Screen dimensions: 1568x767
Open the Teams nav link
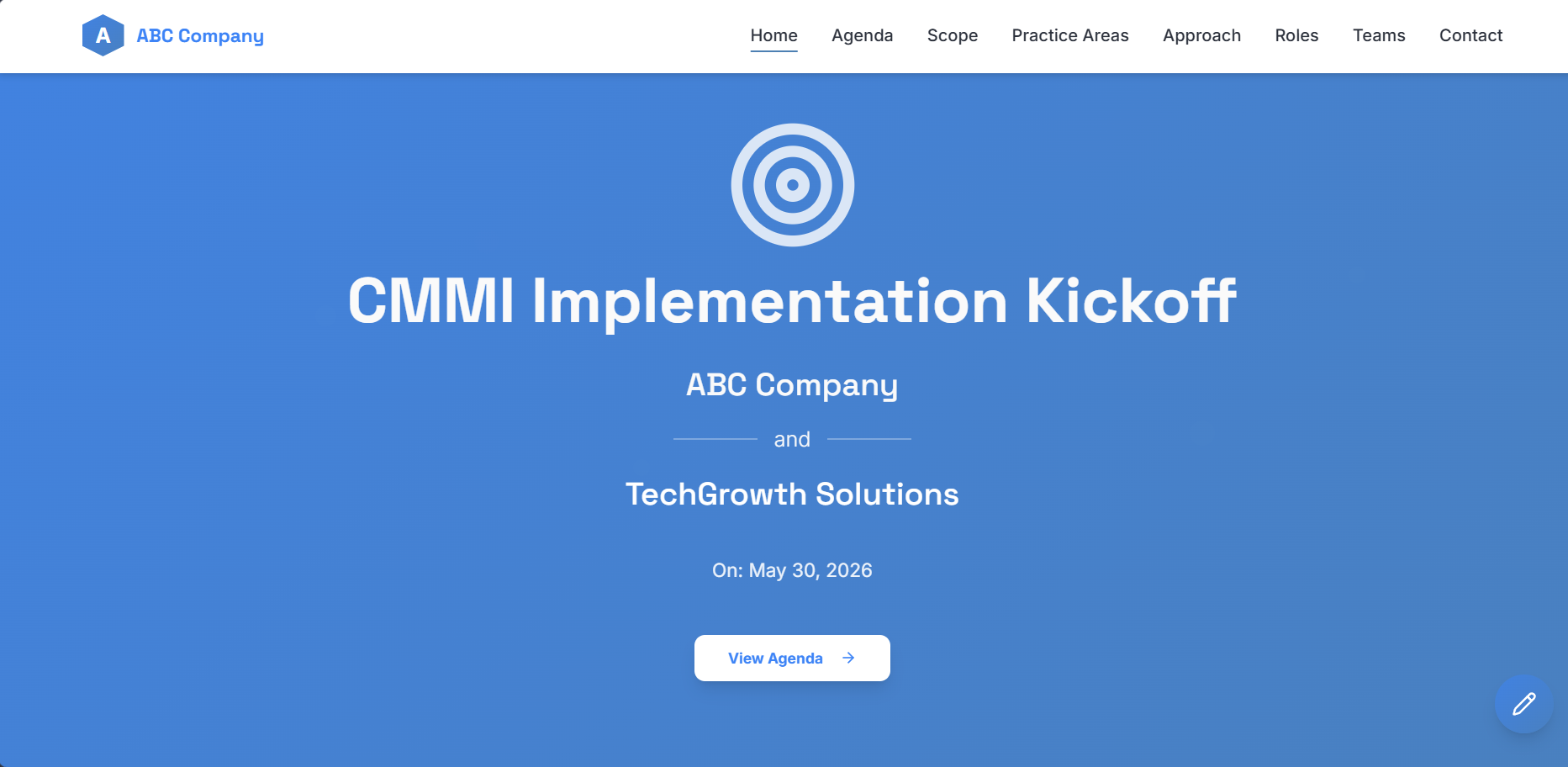pyautogui.click(x=1379, y=35)
